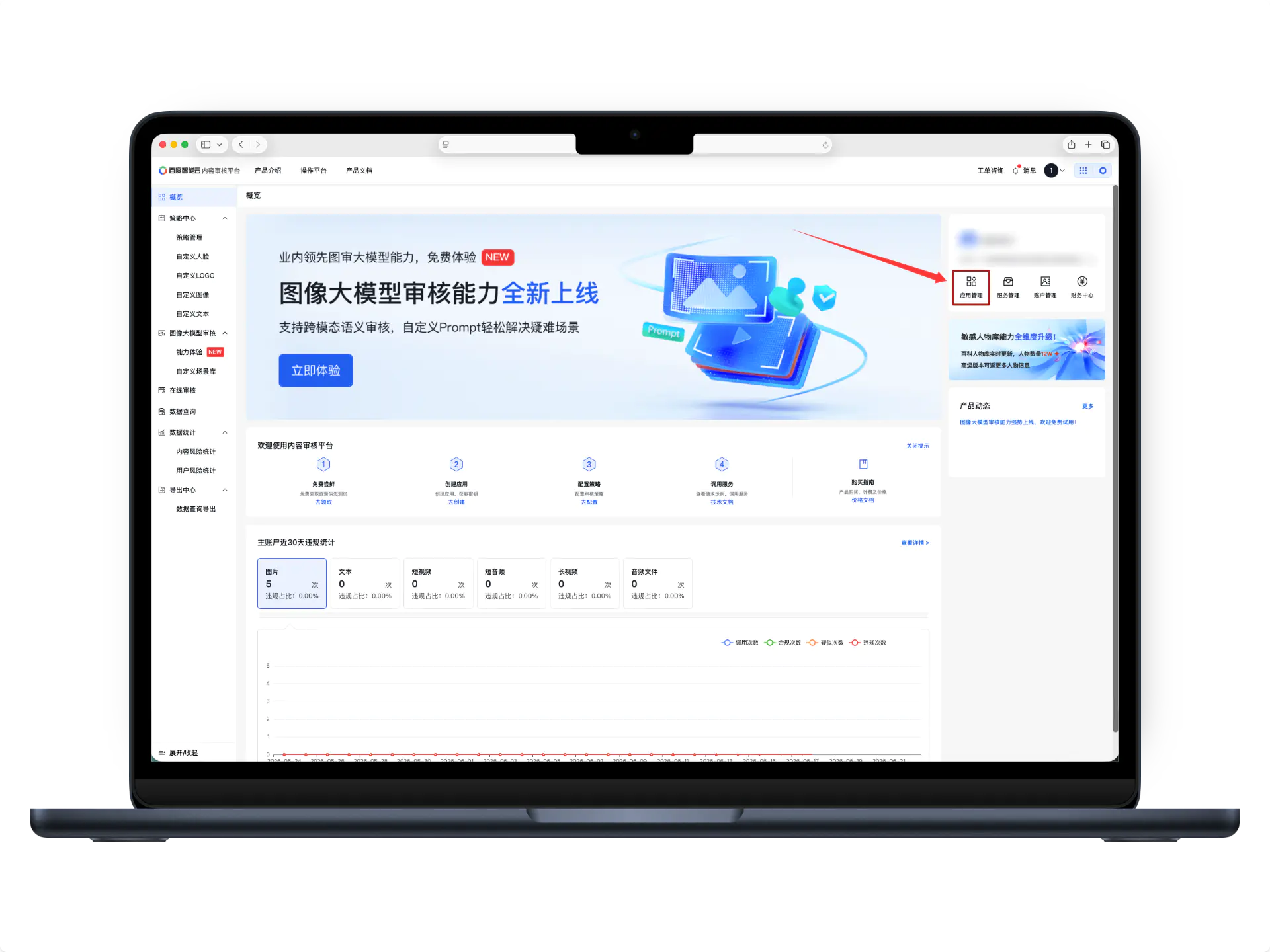Click 去配置 link under 配置策略

[x=589, y=502]
